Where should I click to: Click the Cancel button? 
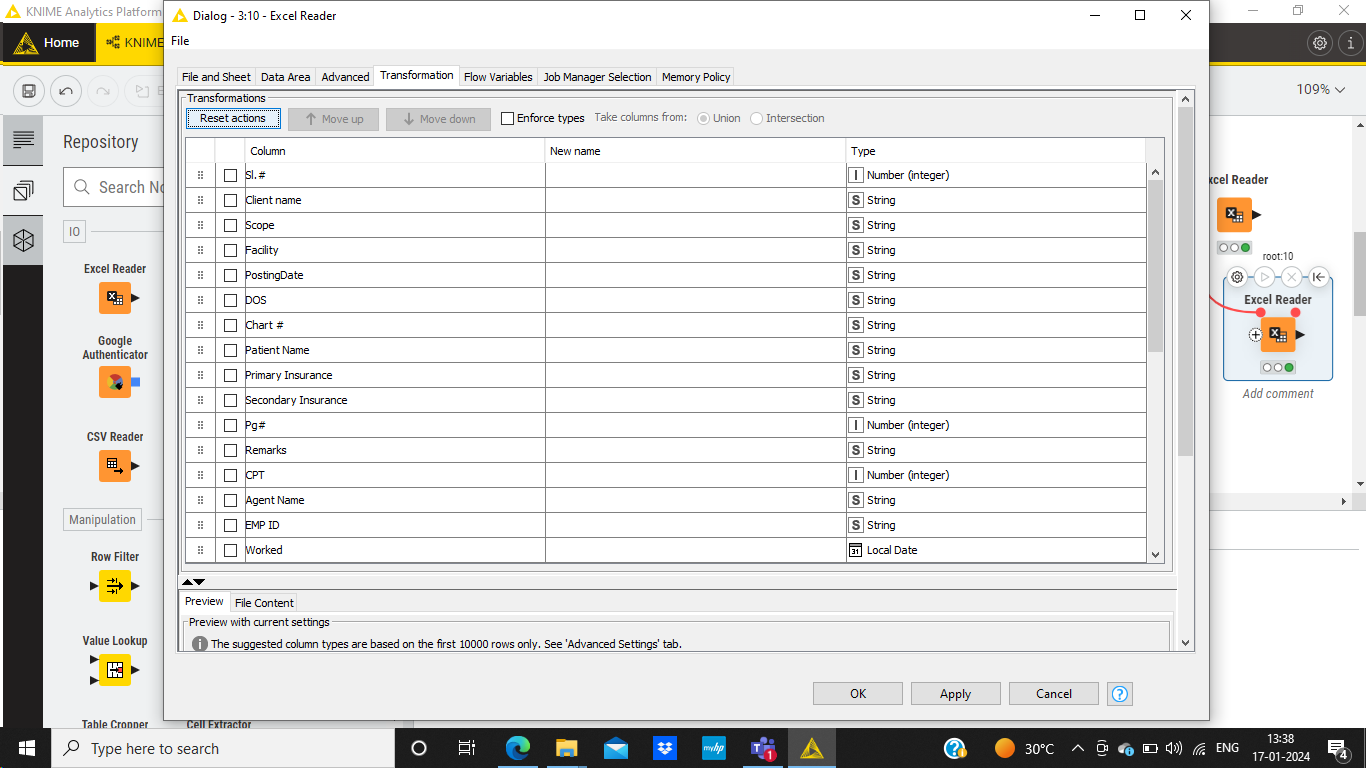1054,694
